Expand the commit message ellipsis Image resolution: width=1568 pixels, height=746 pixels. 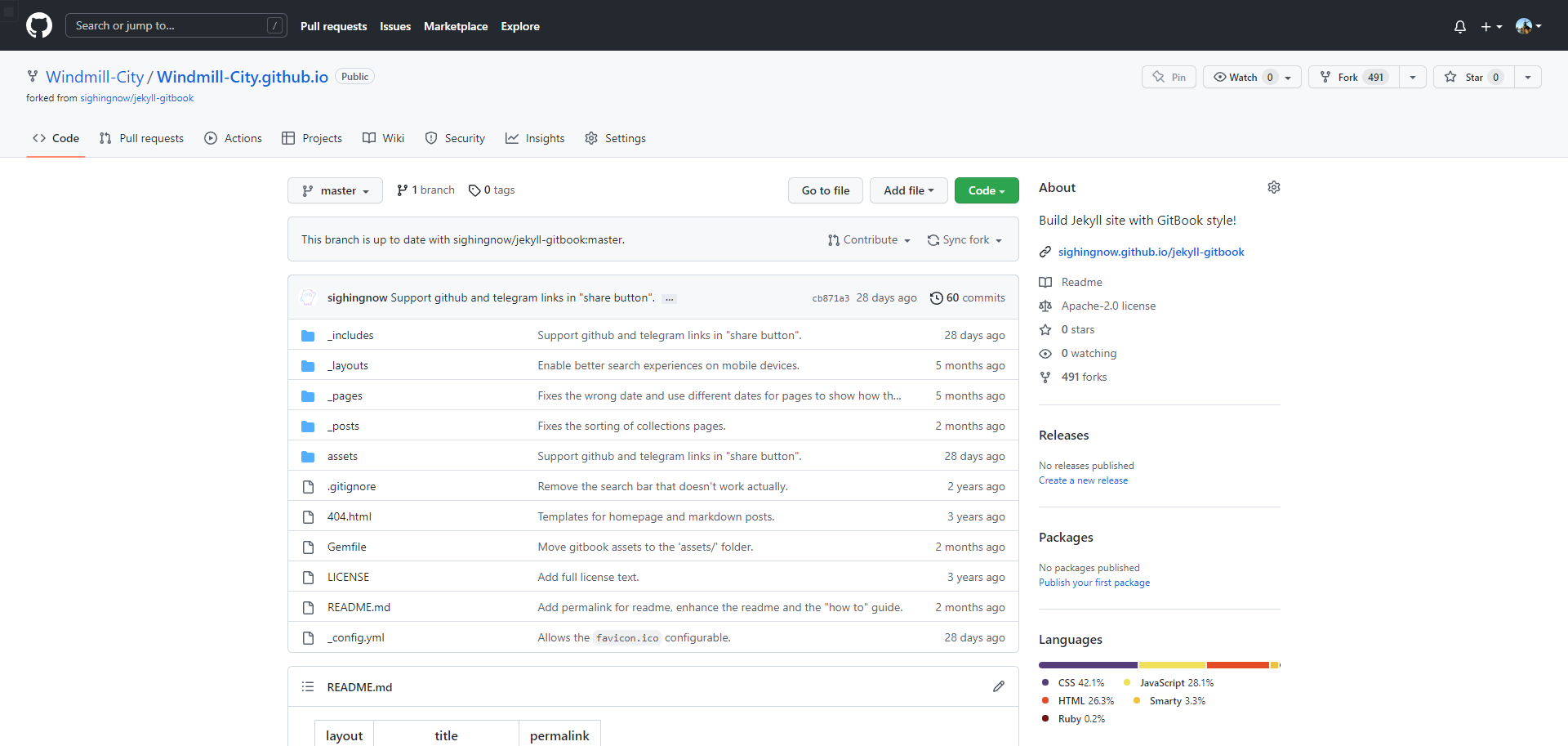[x=670, y=298]
